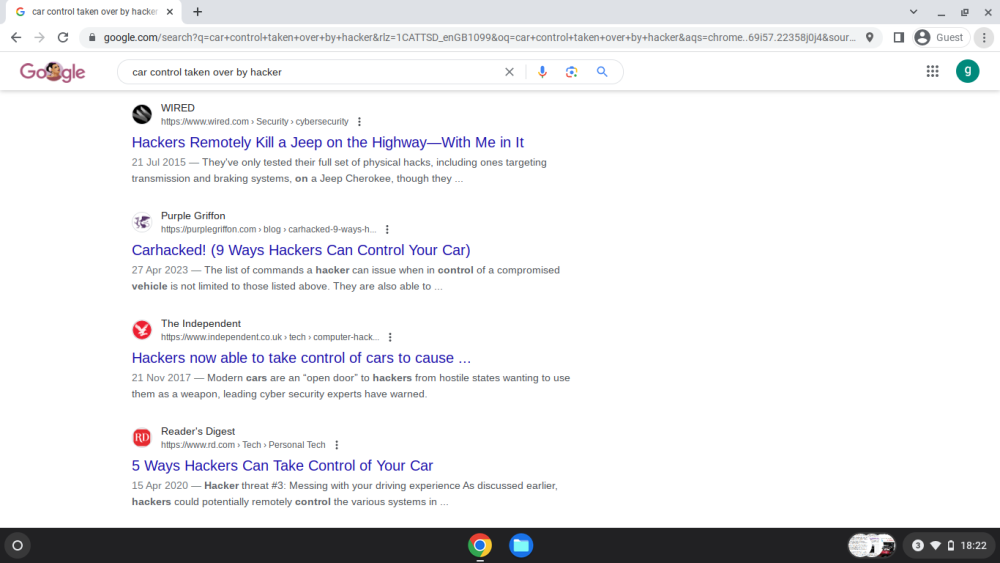The image size is (1000, 563).
Task: Click the Purple Griffon source name
Action: (x=193, y=216)
